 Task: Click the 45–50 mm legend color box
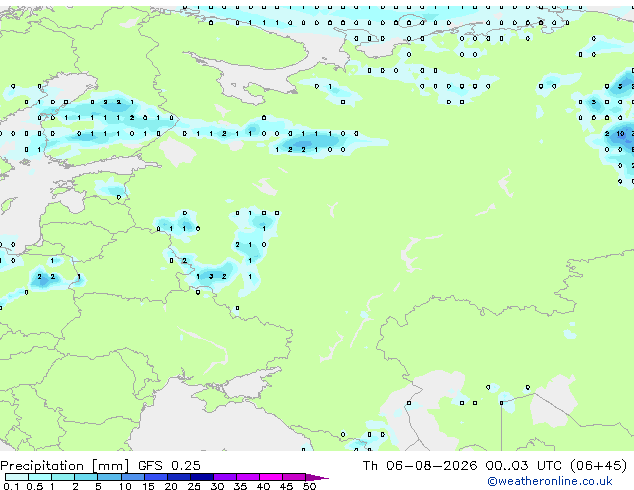click(294, 477)
